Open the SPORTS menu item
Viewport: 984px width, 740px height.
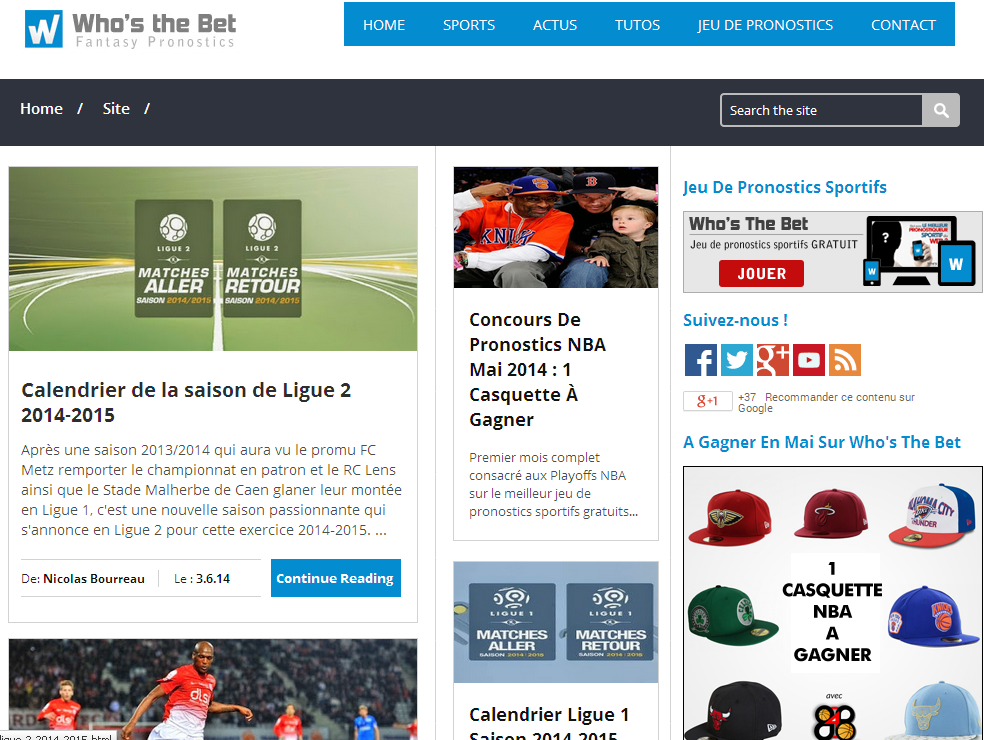469,25
